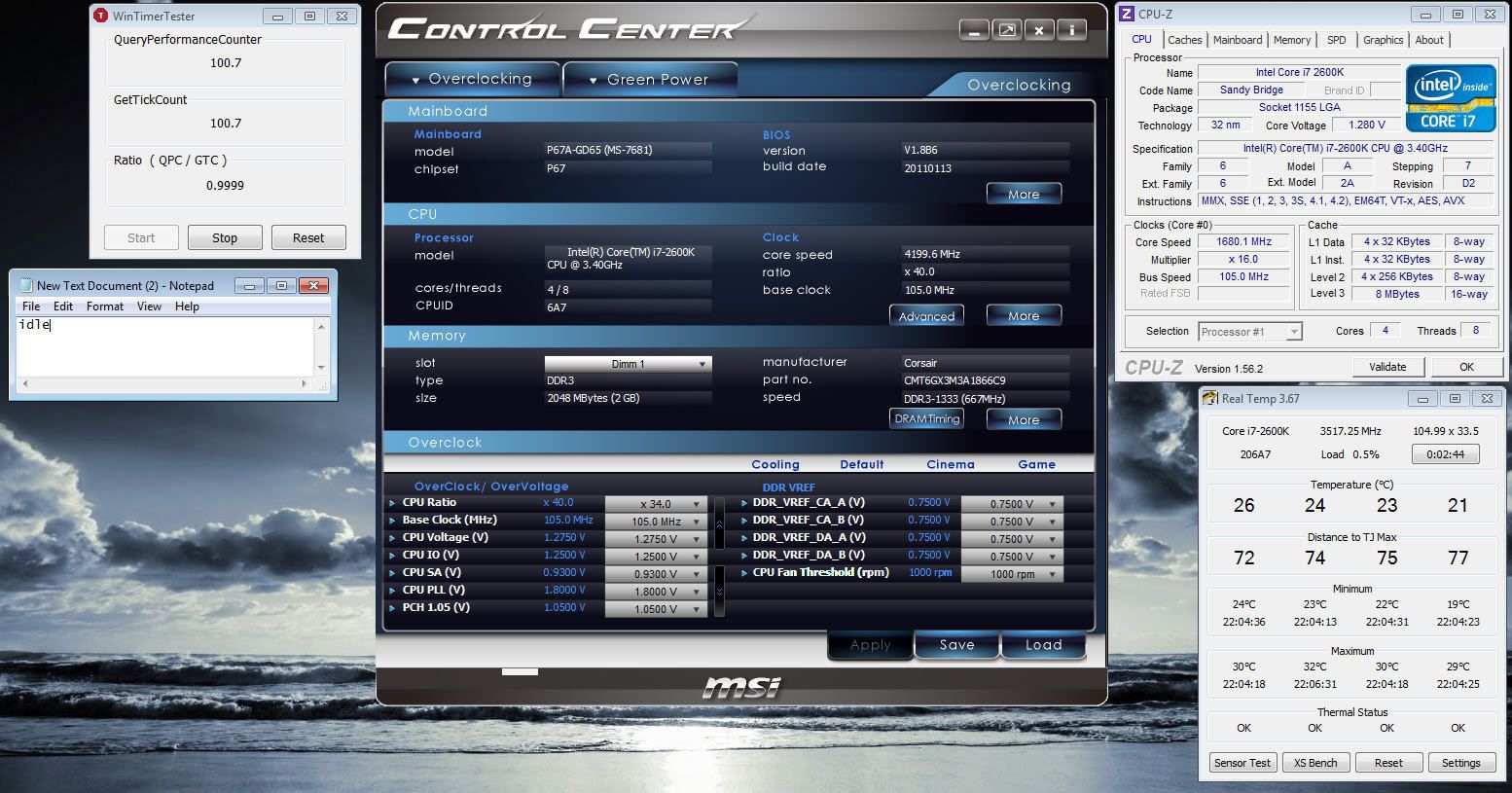Open the Dimm 1 slot dropdown

(629, 364)
